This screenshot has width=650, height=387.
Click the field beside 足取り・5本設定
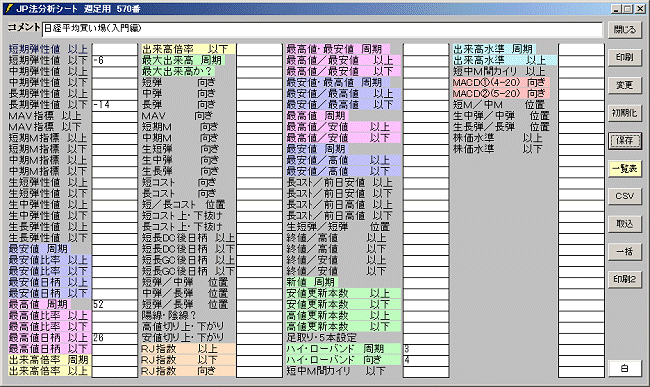click(426, 338)
